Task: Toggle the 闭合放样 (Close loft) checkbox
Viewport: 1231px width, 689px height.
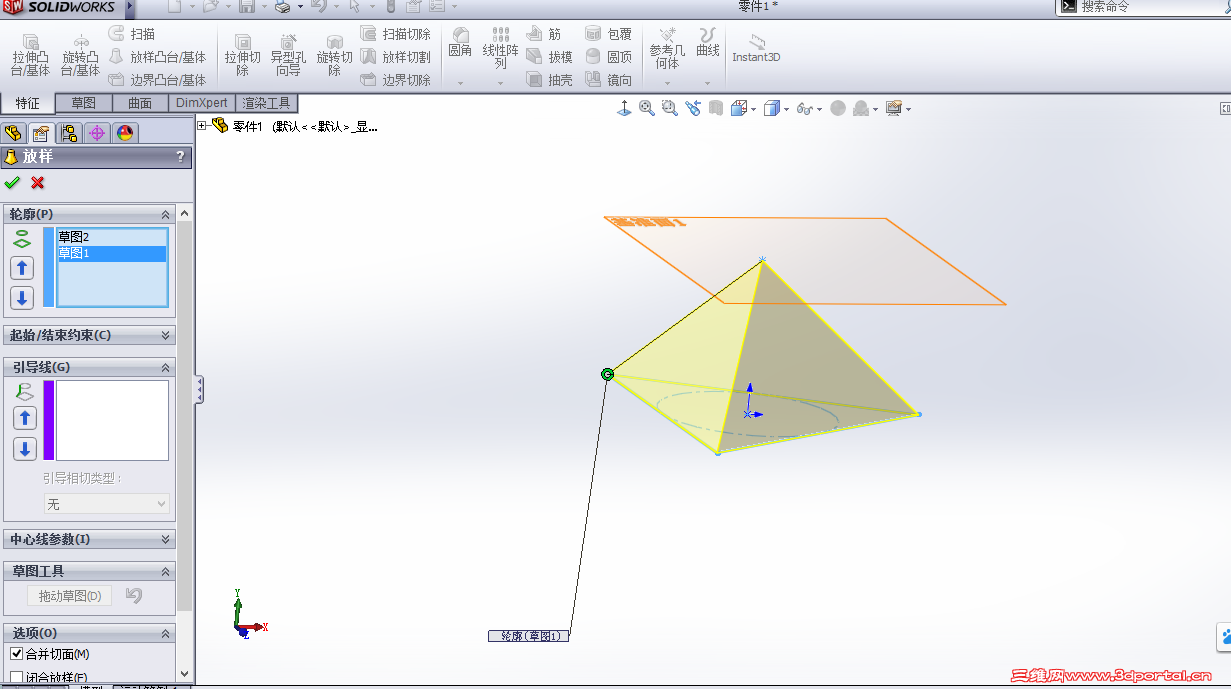Action: coord(16,678)
